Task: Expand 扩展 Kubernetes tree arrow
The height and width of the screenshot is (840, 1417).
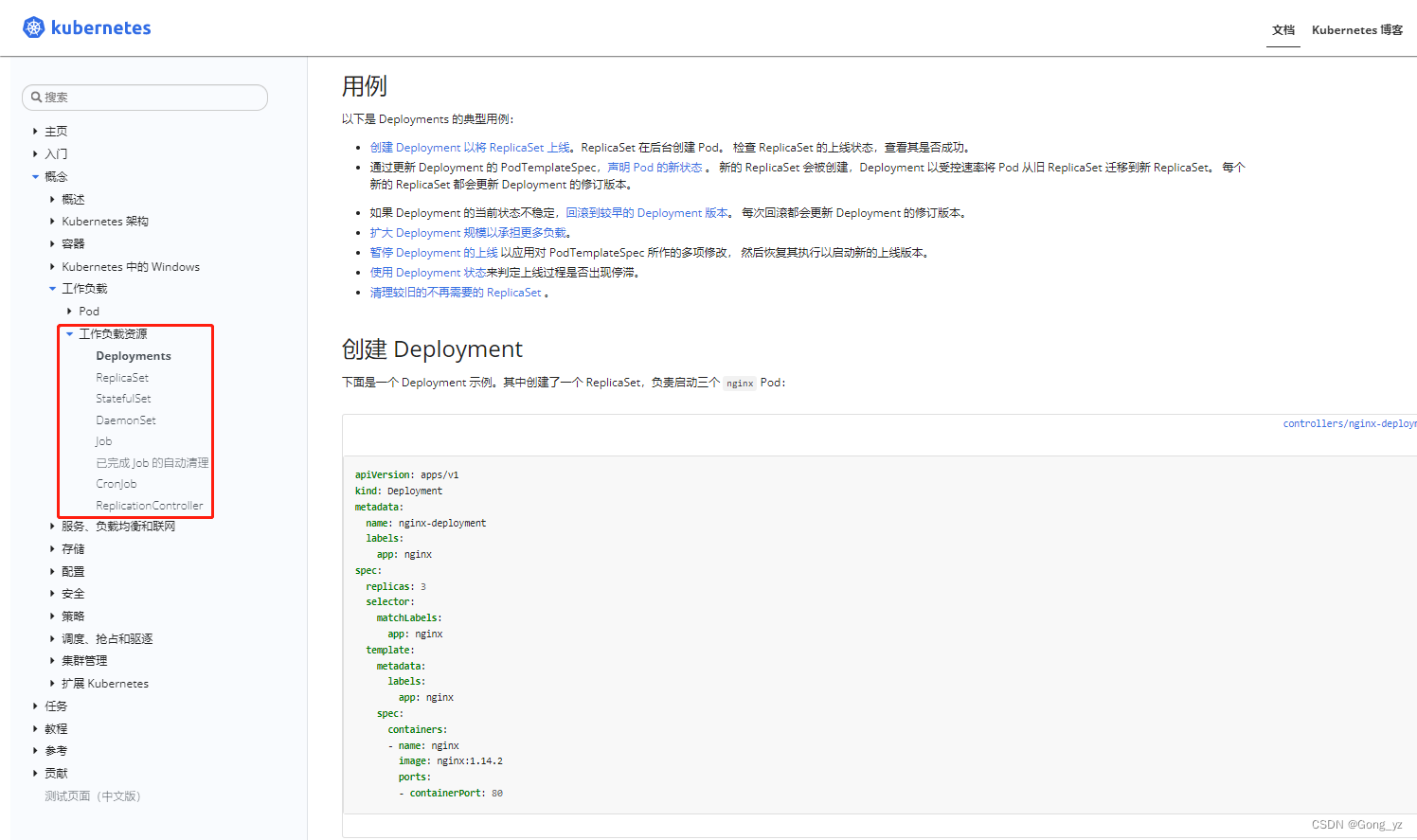Action: click(x=52, y=684)
